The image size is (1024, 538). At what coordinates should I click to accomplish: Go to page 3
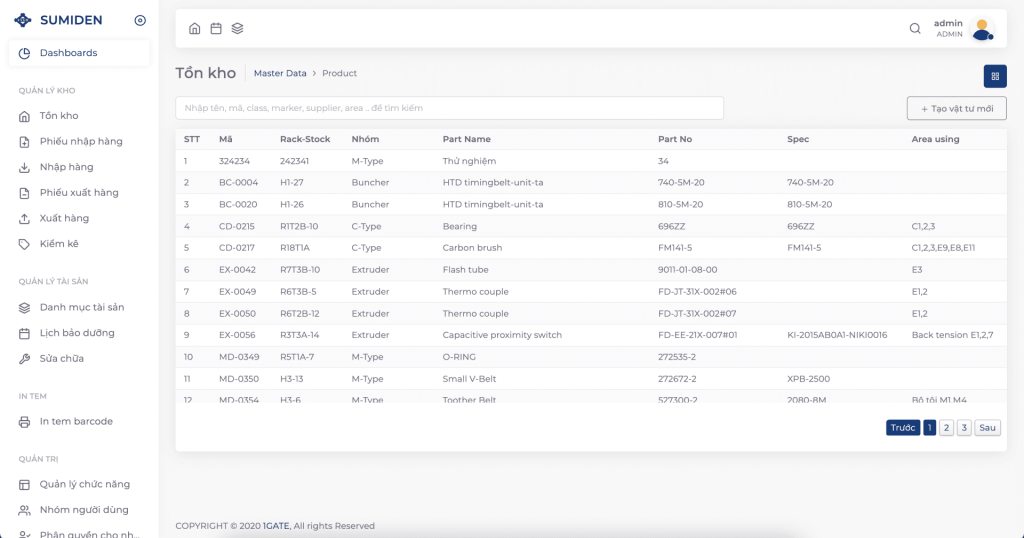click(964, 428)
